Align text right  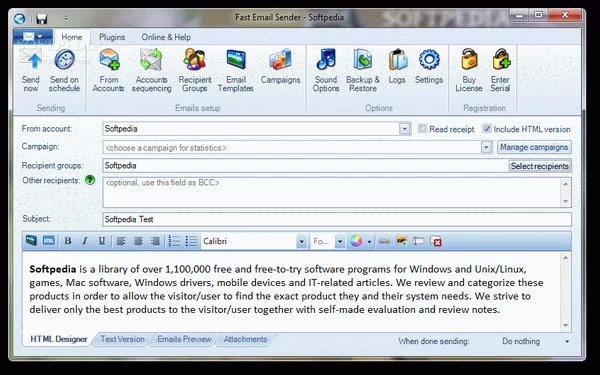click(155, 241)
